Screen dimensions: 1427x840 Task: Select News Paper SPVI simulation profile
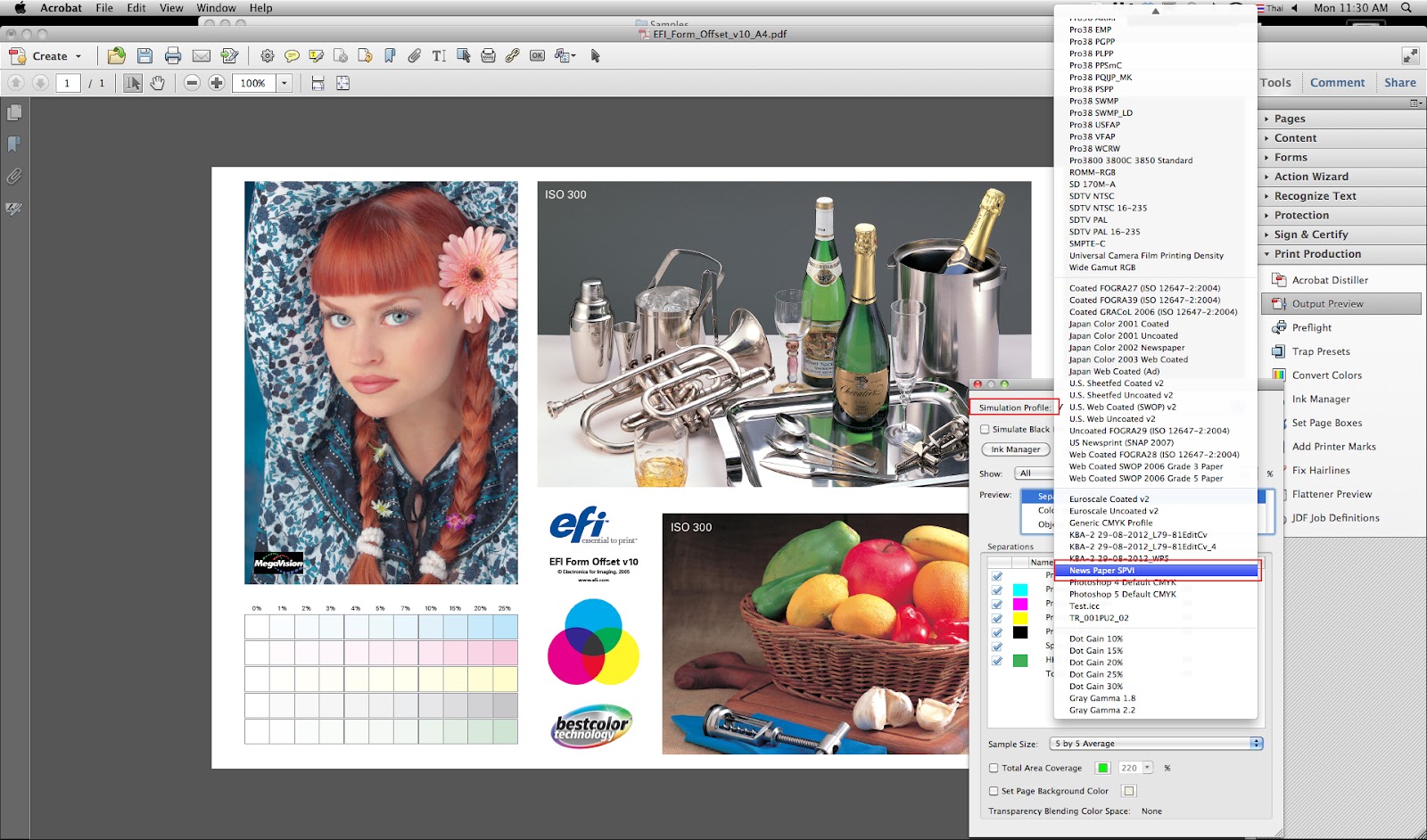click(1104, 570)
